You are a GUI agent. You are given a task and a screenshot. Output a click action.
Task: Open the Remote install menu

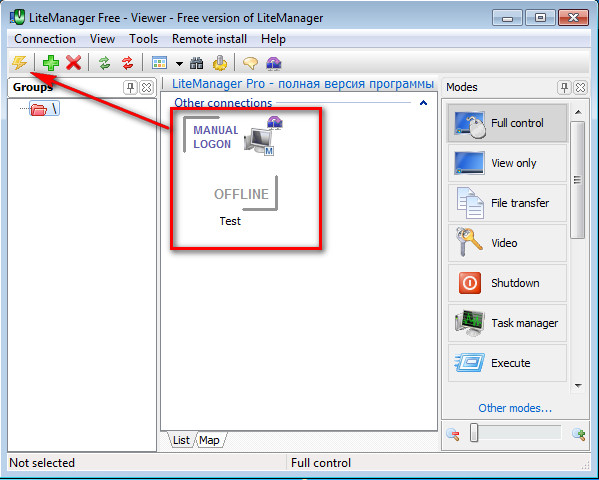click(209, 39)
